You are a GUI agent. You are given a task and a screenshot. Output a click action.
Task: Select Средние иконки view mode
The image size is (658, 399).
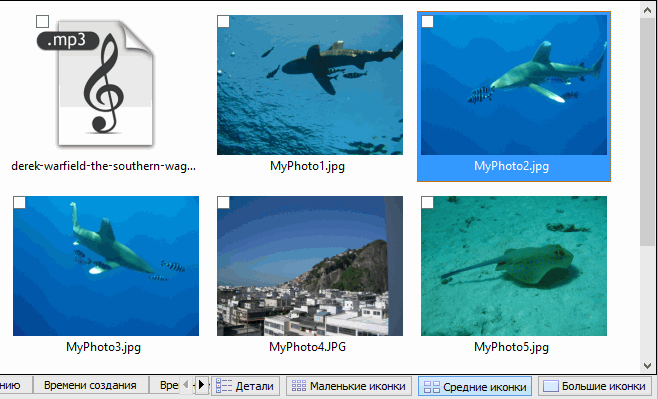tap(475, 386)
